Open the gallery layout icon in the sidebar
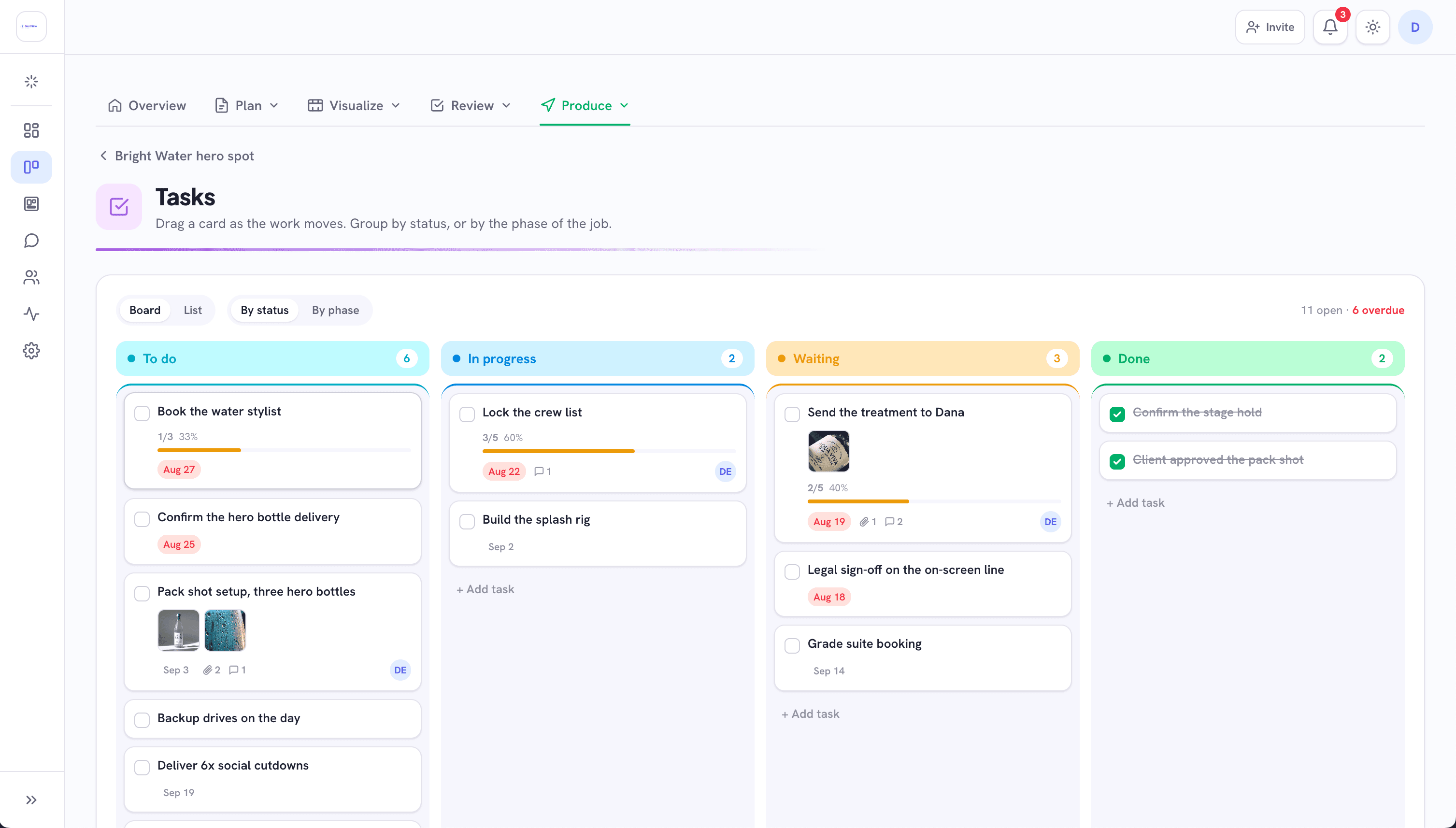 coord(31,203)
